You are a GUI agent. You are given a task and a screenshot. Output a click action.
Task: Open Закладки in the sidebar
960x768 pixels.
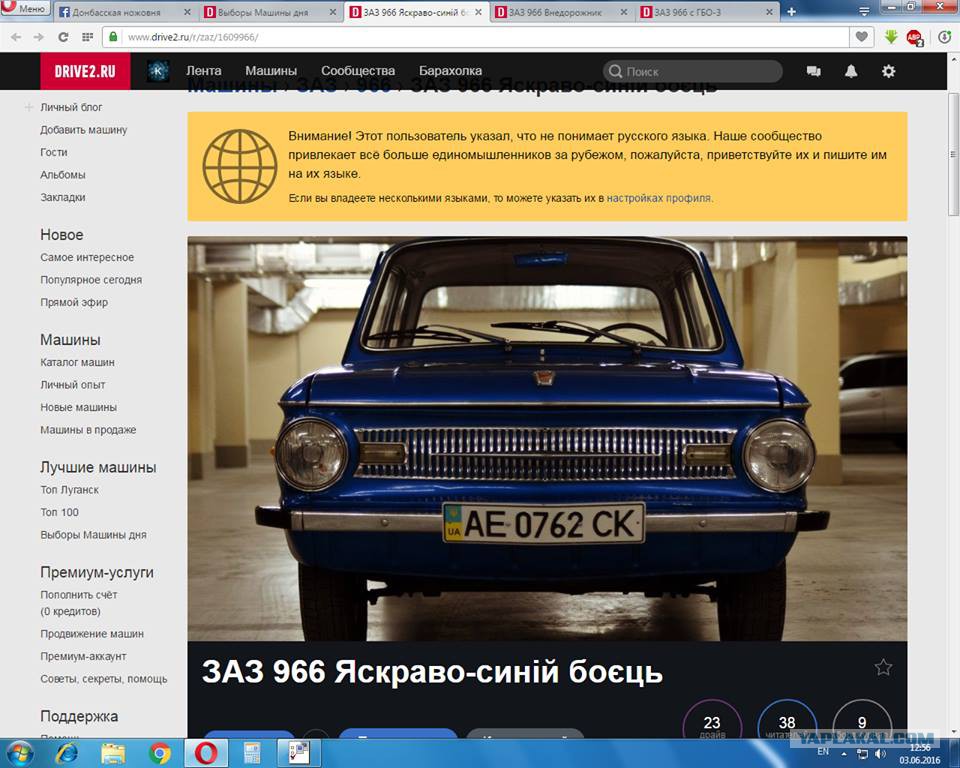click(62, 197)
